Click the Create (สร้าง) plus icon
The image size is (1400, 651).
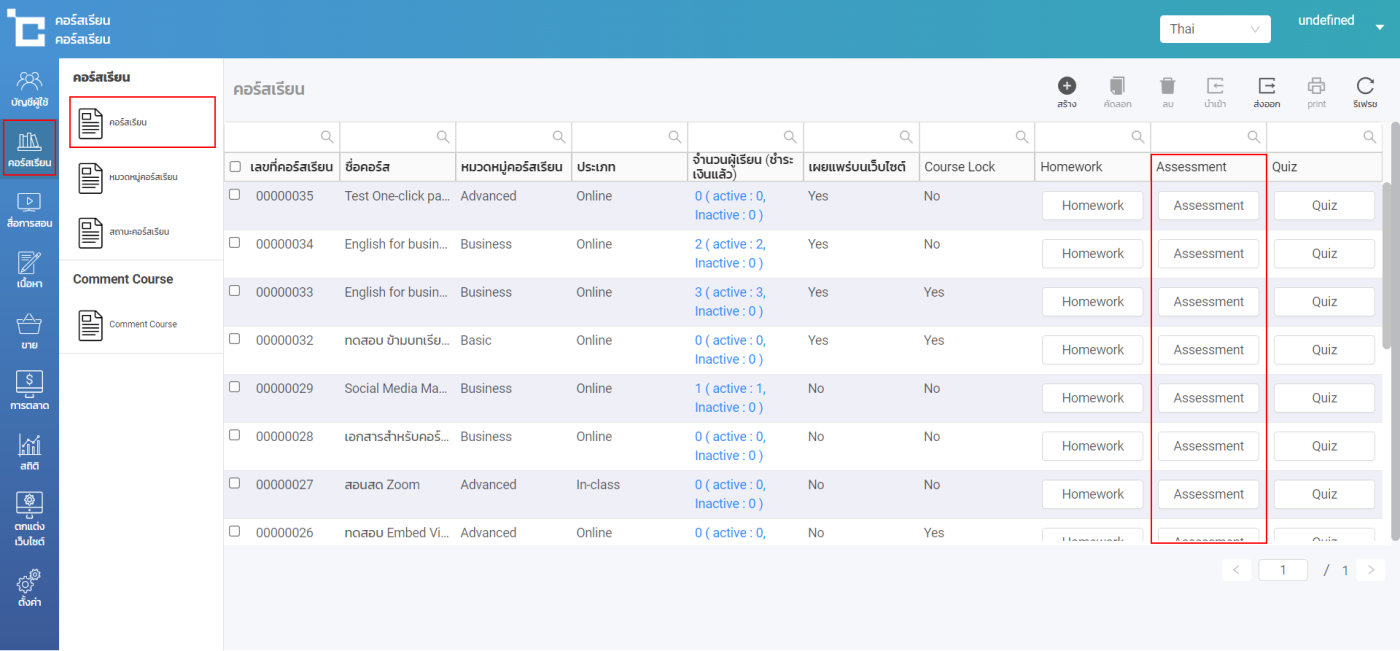tap(1067, 87)
